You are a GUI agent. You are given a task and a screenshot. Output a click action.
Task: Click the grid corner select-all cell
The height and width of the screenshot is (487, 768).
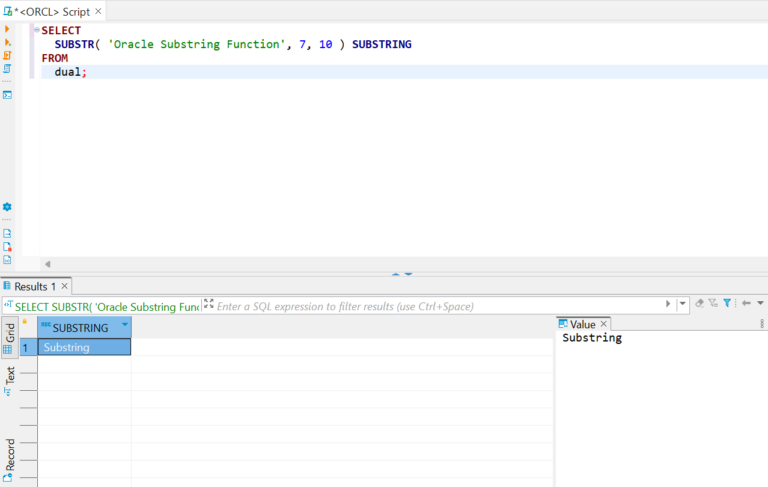click(x=28, y=328)
